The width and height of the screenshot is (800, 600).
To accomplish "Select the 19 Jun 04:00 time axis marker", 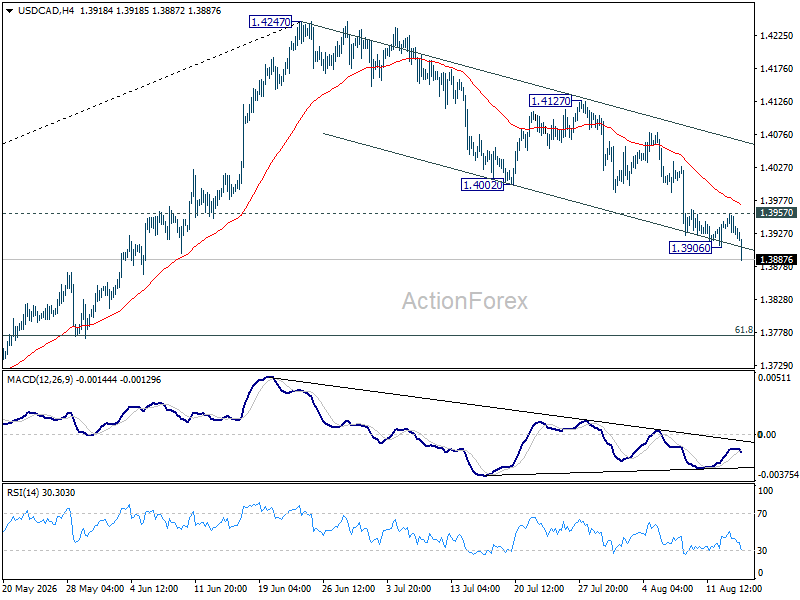I will (x=285, y=589).
